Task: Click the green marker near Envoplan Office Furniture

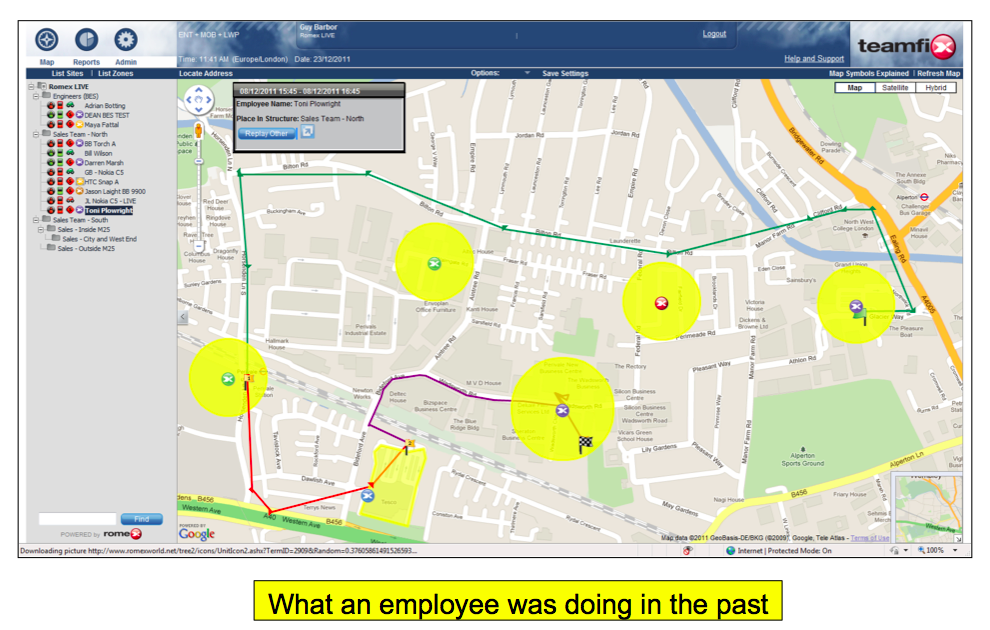Action: click(434, 263)
